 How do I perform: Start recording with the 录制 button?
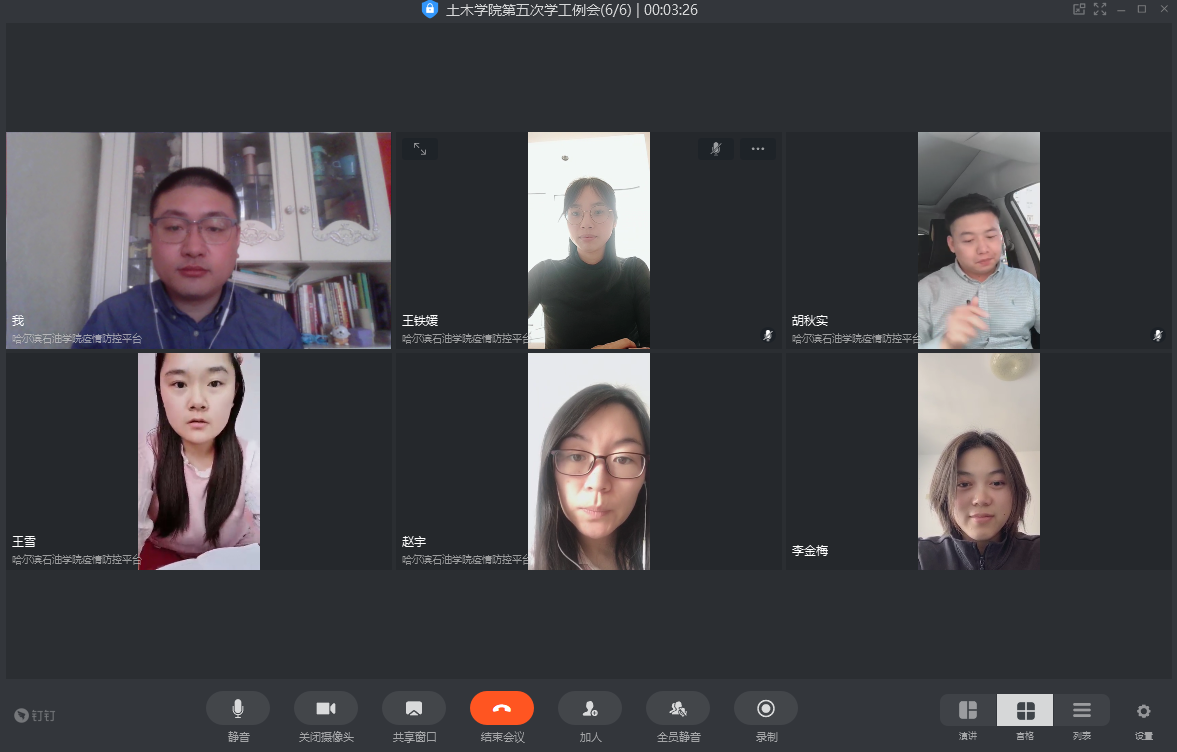pyautogui.click(x=765, y=708)
